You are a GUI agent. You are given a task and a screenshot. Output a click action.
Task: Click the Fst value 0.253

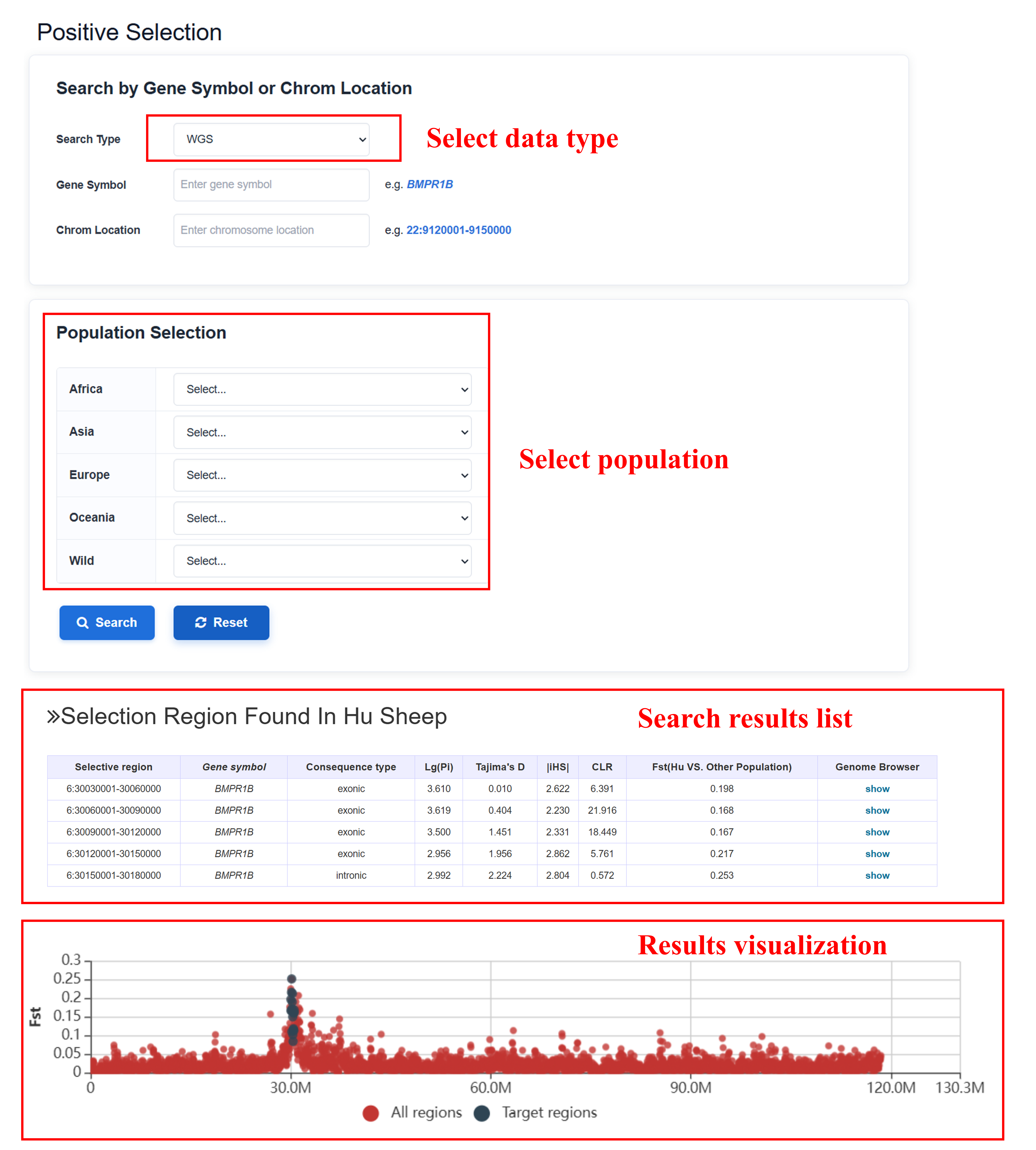click(722, 875)
